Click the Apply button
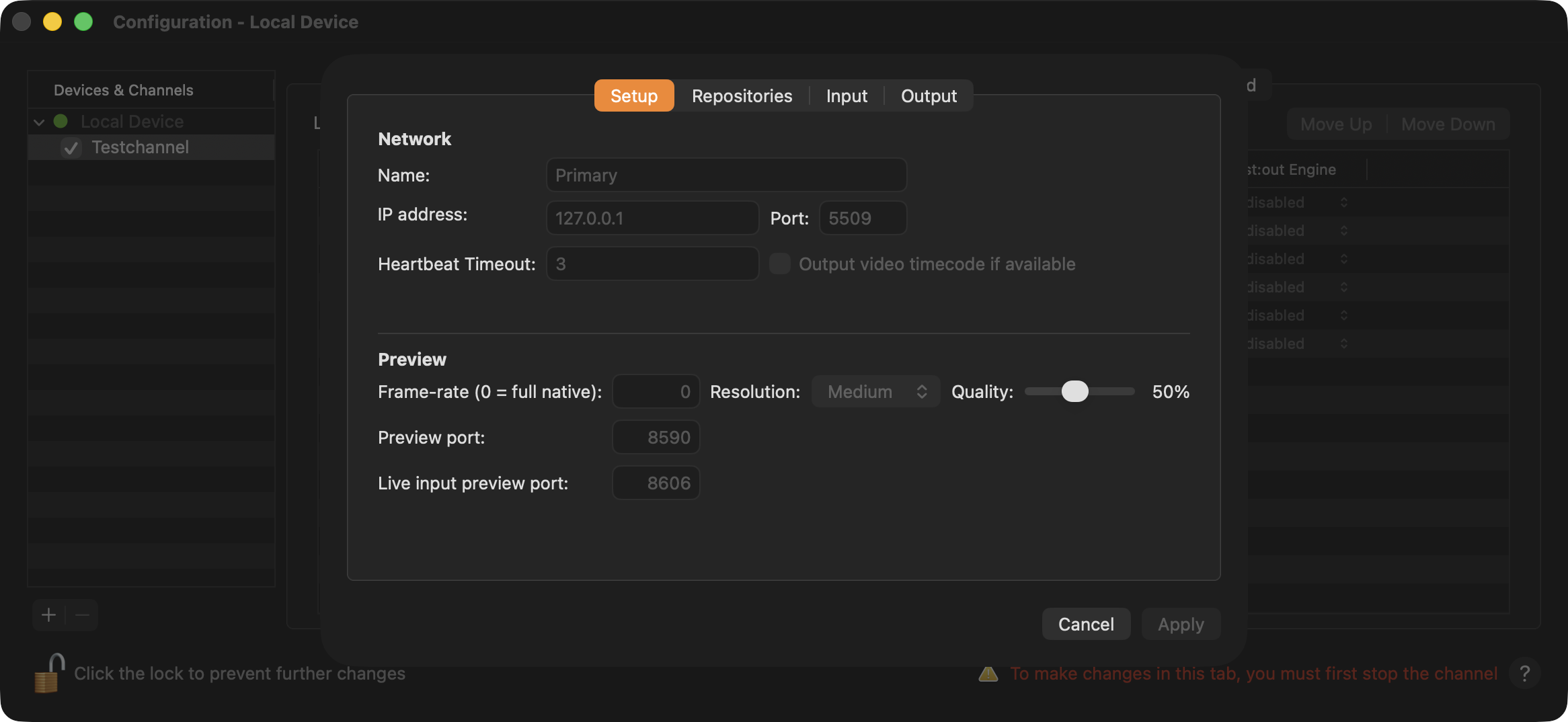Screen dimensions: 1568x722 [x=1181, y=624]
